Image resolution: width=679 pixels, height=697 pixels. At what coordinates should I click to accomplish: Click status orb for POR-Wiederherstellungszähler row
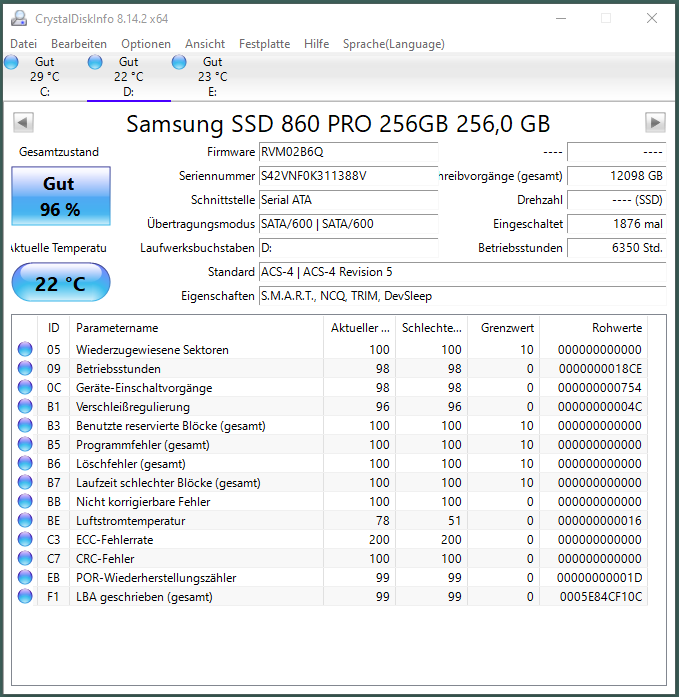click(x=25, y=577)
